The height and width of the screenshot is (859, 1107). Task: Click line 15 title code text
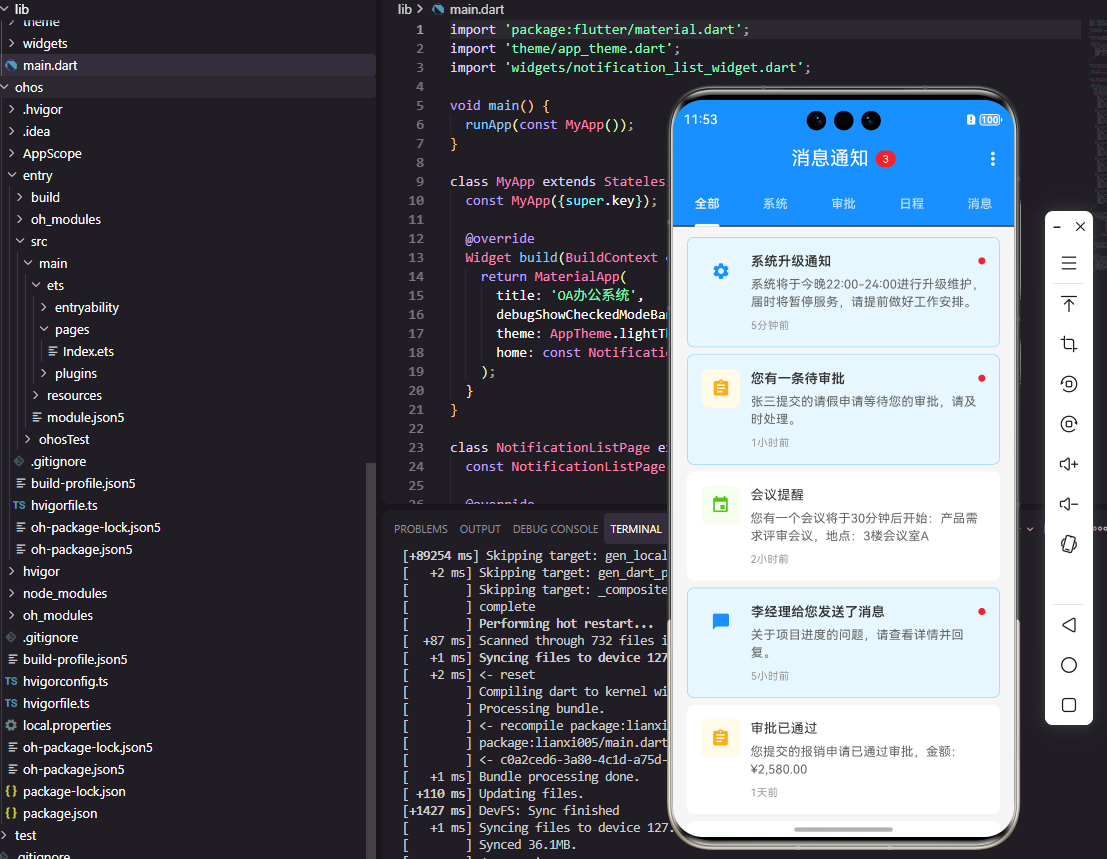[569, 295]
